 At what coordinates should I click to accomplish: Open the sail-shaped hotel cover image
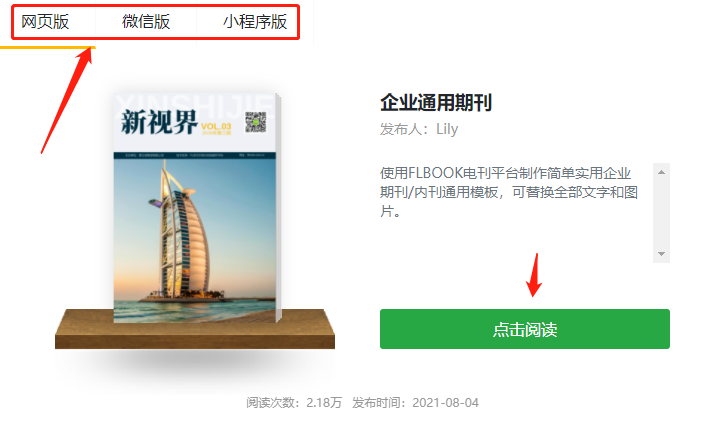[x=195, y=239]
